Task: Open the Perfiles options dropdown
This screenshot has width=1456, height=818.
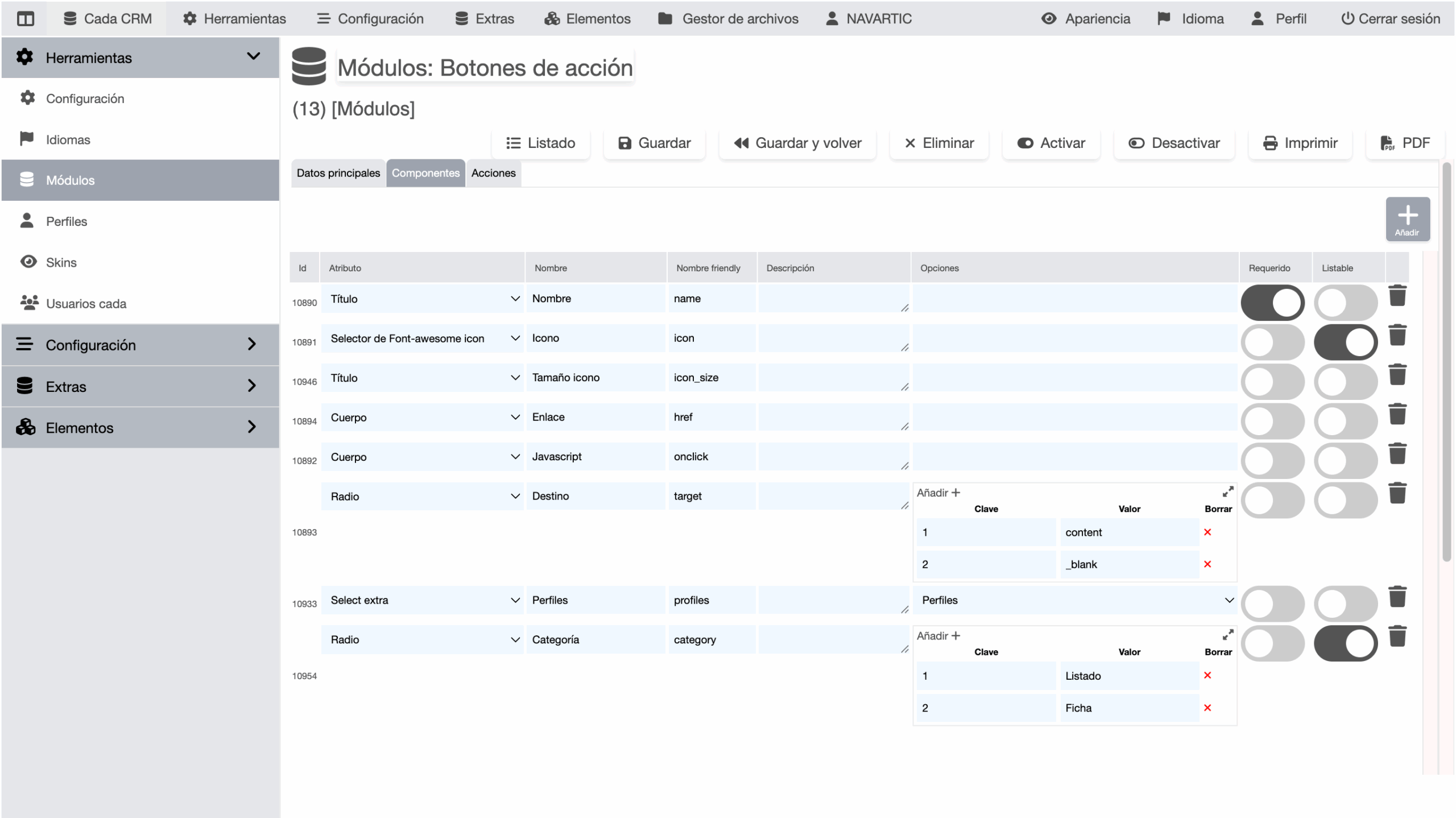Action: pos(1075,600)
